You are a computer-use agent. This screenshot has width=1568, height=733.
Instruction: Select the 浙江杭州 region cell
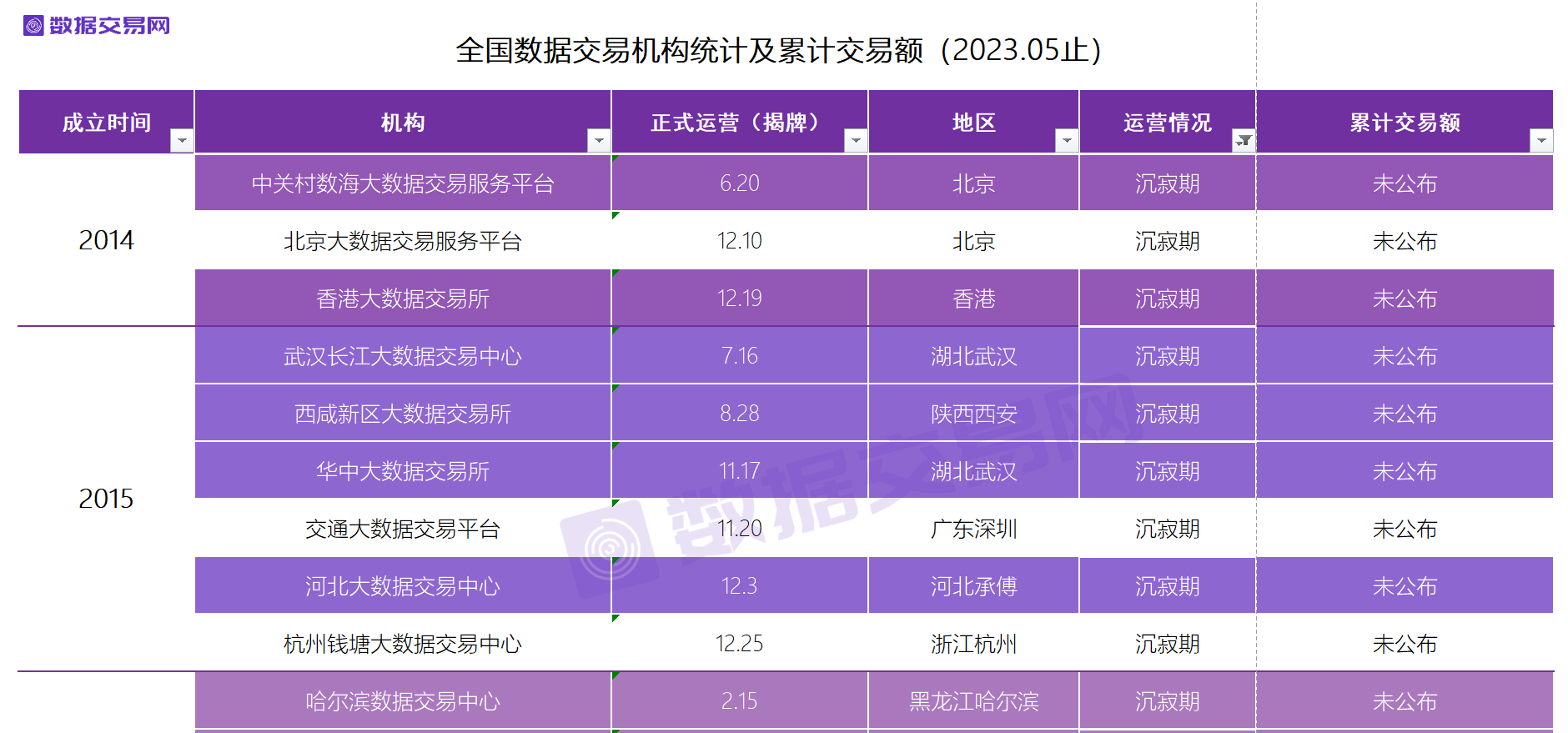[973, 644]
